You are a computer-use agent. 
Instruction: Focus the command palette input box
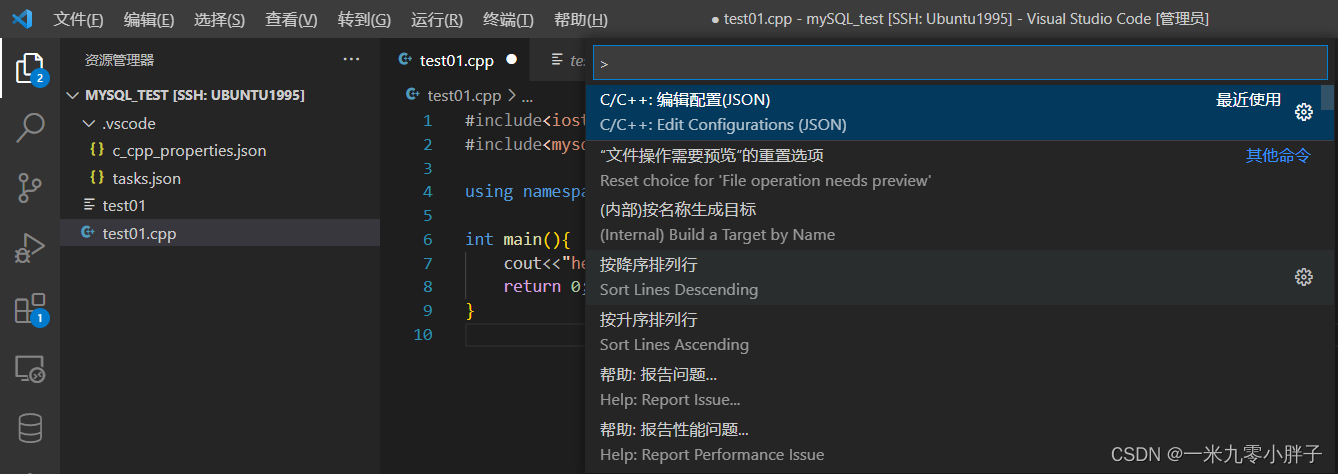pyautogui.click(x=960, y=62)
